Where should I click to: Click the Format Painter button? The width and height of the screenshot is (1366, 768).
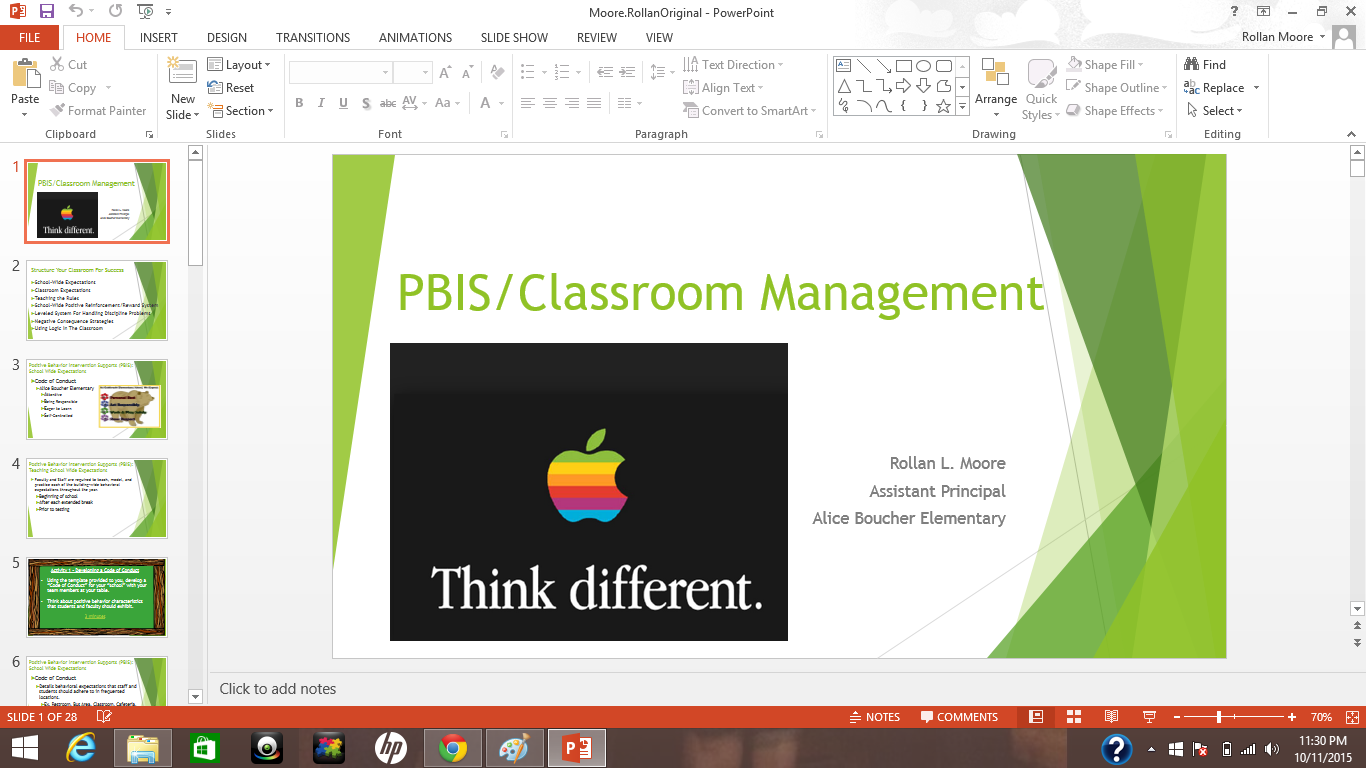[x=97, y=111]
